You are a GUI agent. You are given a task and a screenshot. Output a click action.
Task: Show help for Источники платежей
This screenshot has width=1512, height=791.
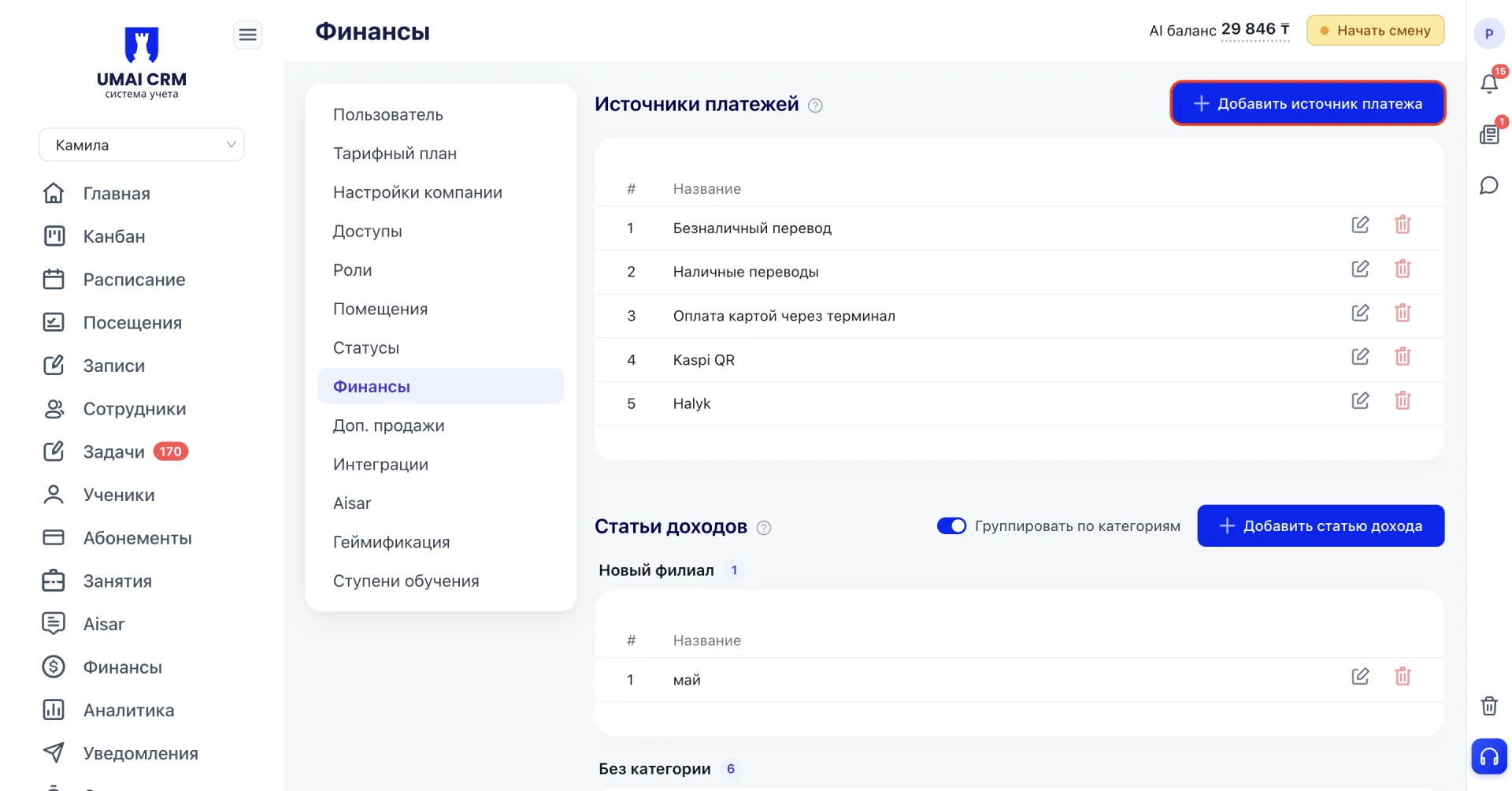[816, 106]
